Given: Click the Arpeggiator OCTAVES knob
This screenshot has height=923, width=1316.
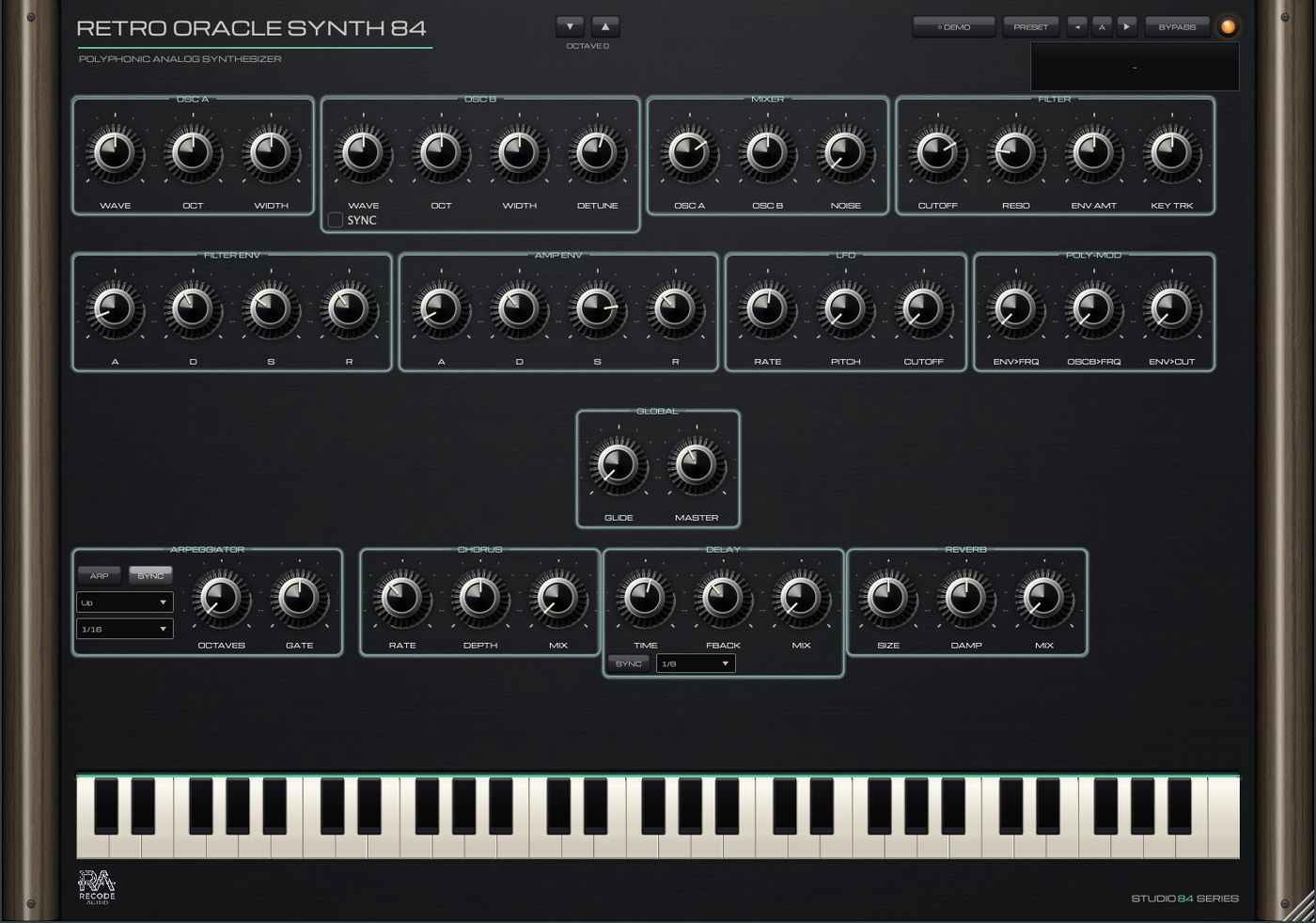Looking at the screenshot, I should pyautogui.click(x=221, y=598).
